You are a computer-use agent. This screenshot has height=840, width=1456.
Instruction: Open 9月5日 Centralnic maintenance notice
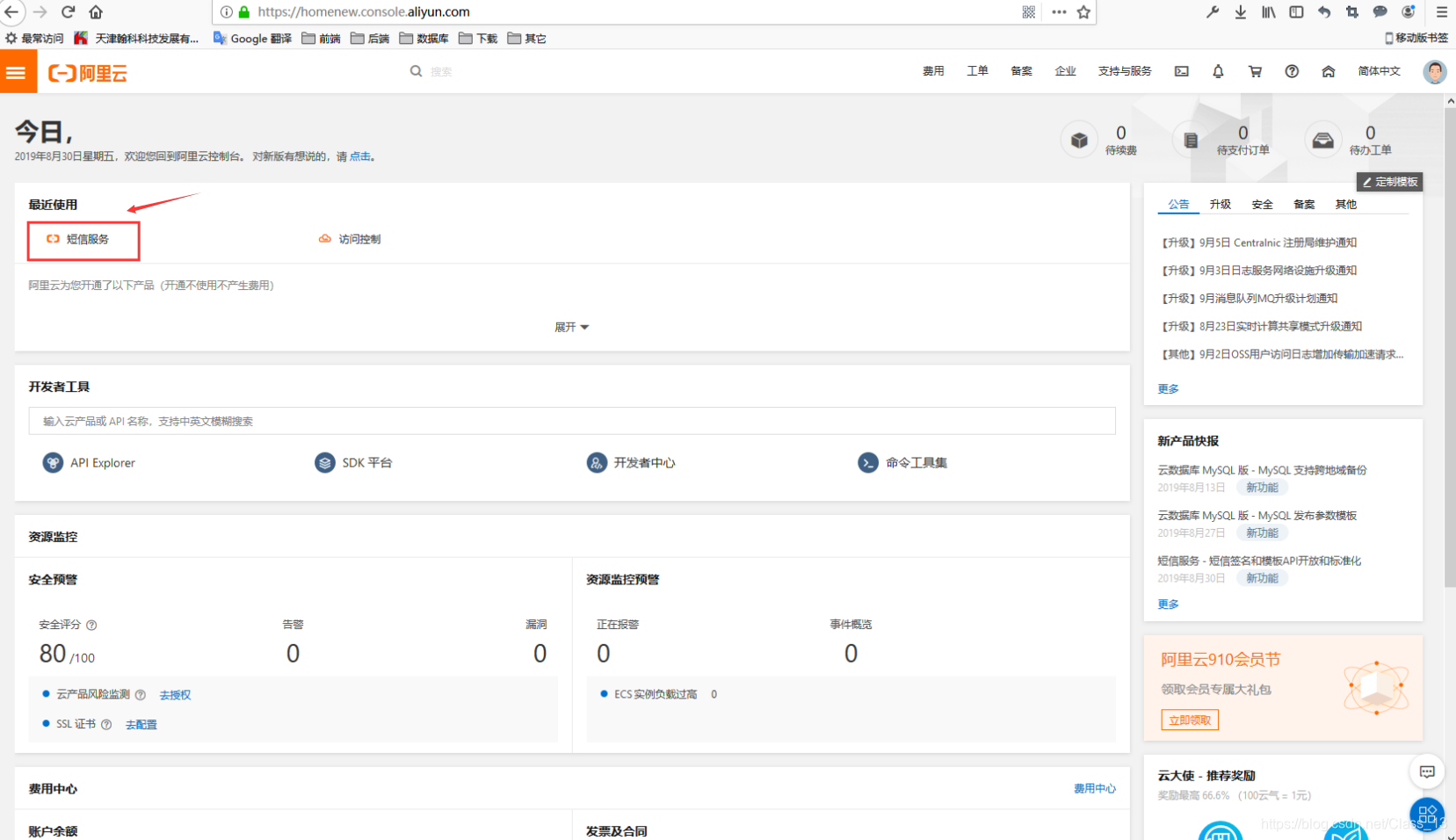point(1258,243)
